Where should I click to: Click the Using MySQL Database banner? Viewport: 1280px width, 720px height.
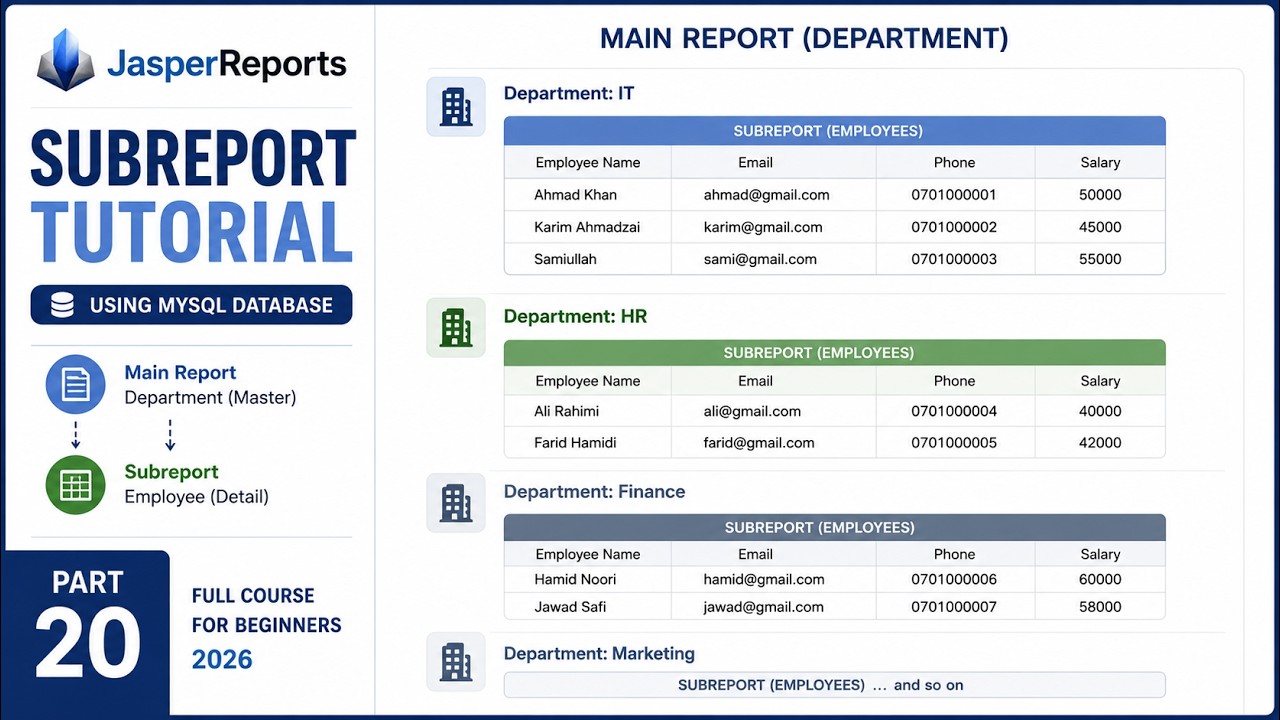(x=191, y=305)
